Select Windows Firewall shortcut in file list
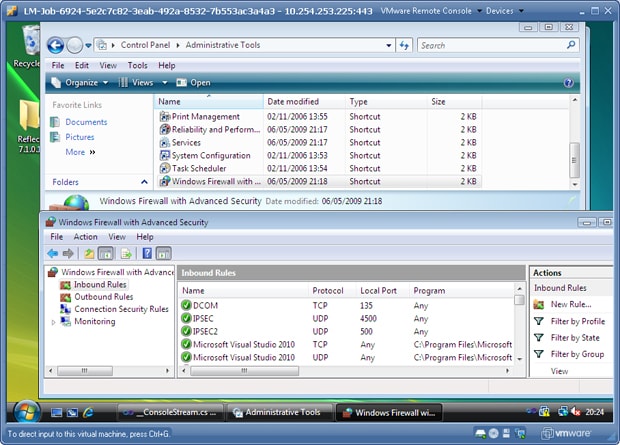Viewport: 620px width, 445px height. click(320, 182)
